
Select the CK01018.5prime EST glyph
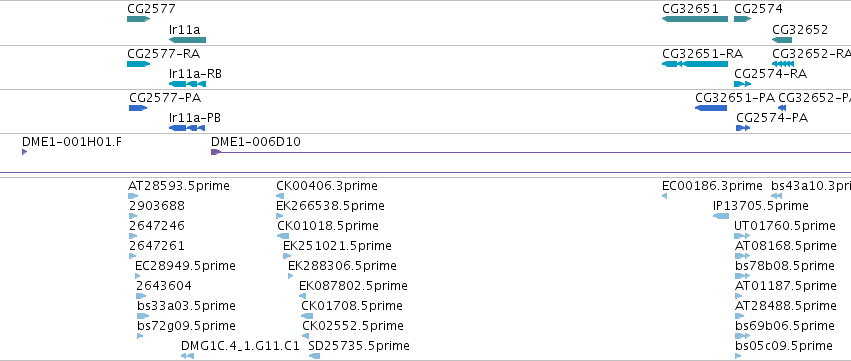pos(283,236)
